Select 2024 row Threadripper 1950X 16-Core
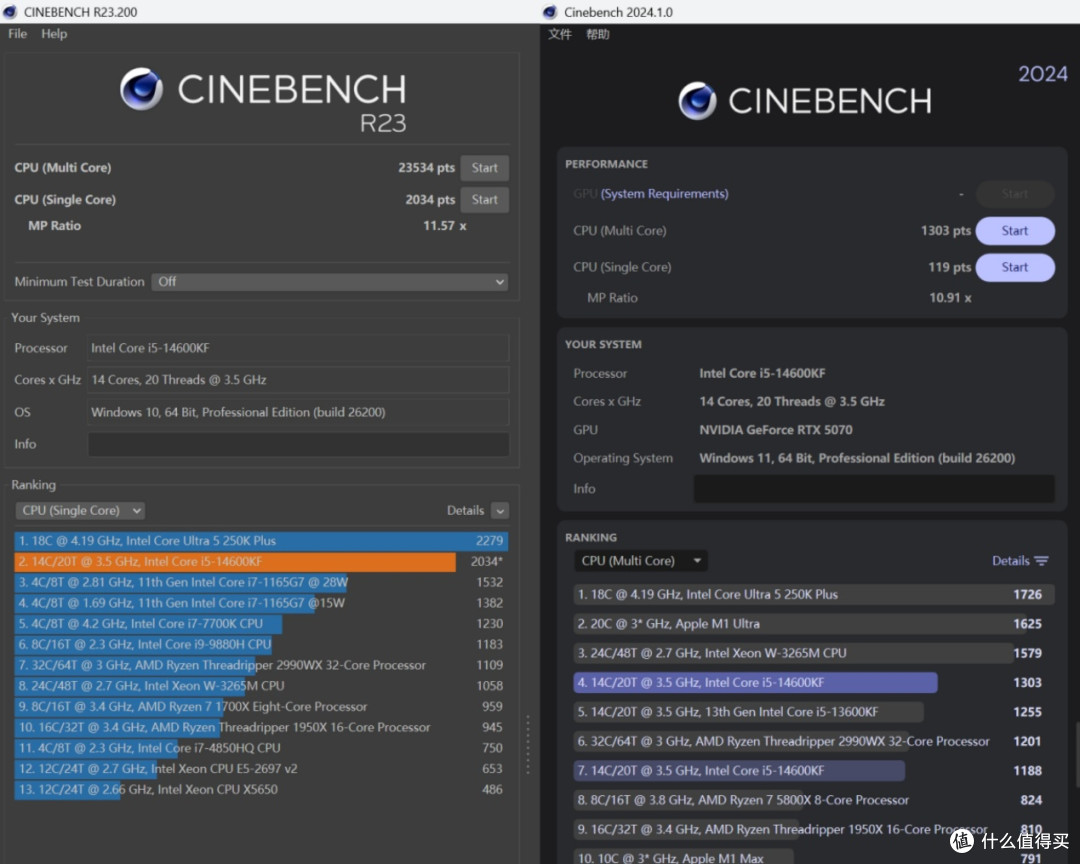 tap(813, 830)
